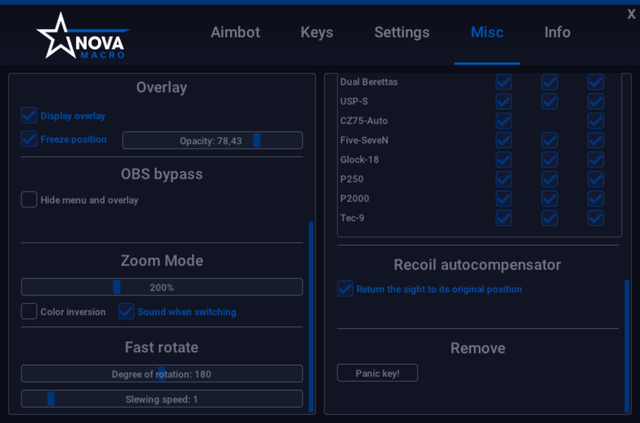The height and width of the screenshot is (423, 640).
Task: Click the Tec-9 weapon name
Action: [x=352, y=218]
